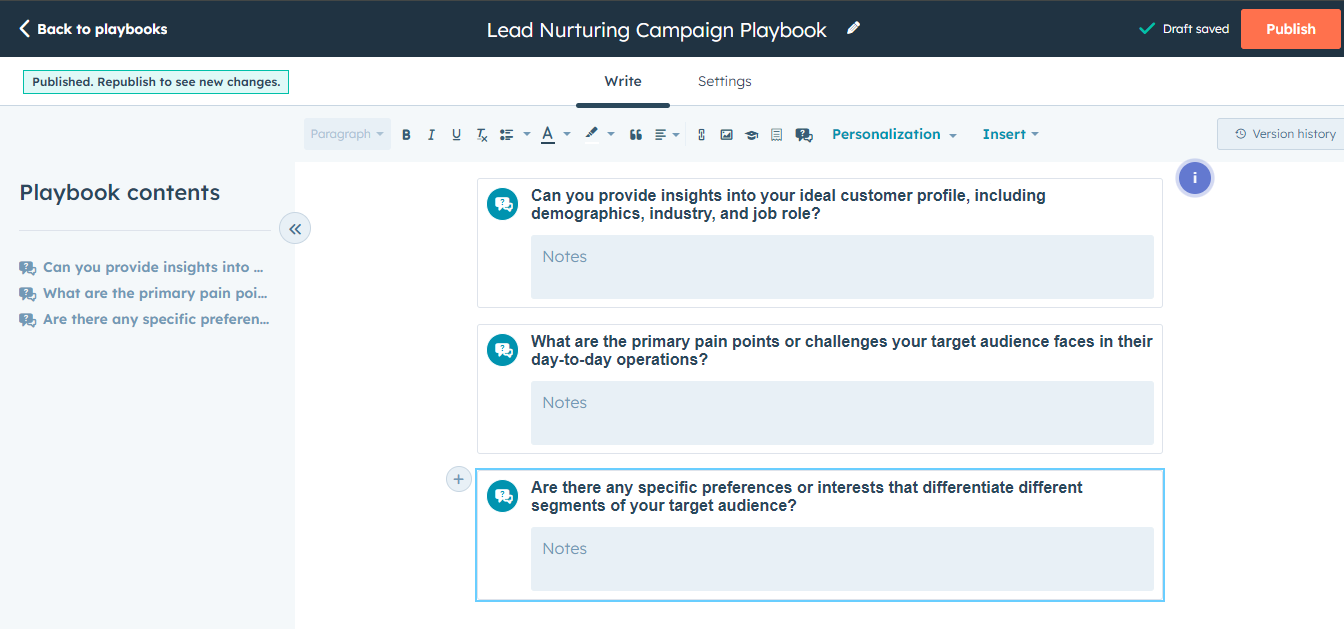Click the clear formatting icon
1344x629 pixels.
click(x=481, y=134)
